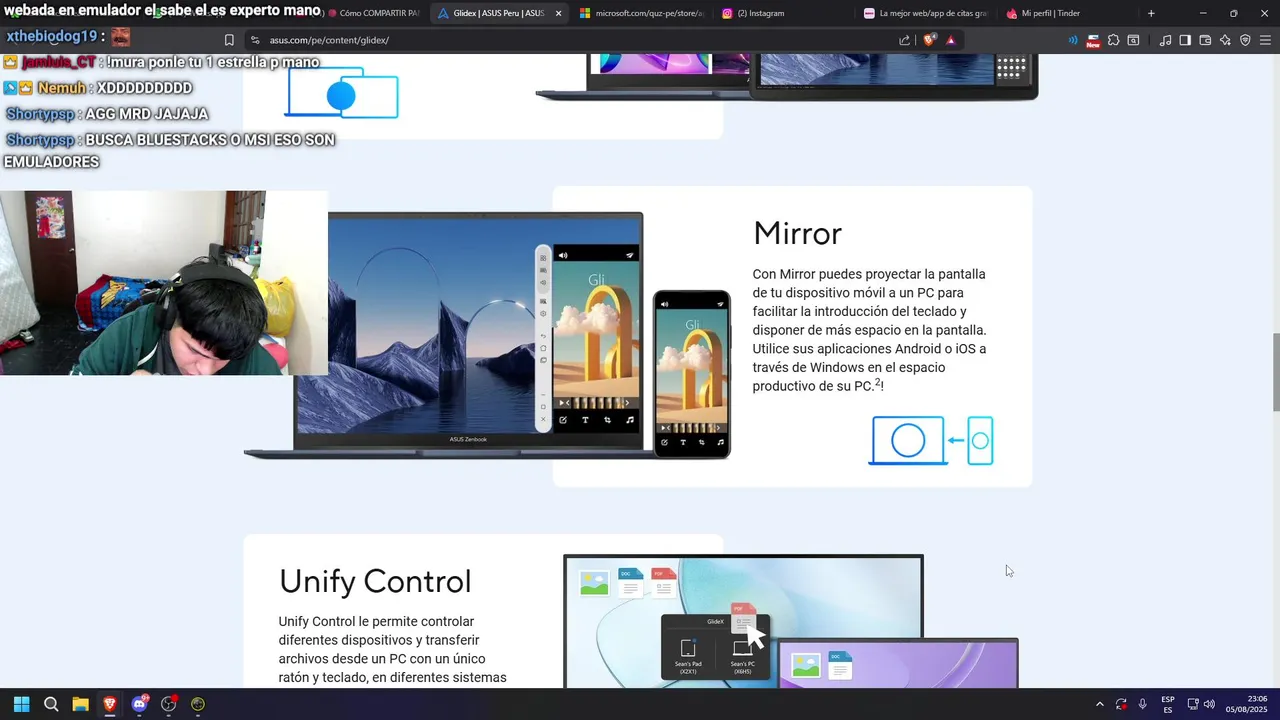Click xthebiodog19 username in chat overlay
Viewport: 1280px width, 720px height.
click(52, 36)
